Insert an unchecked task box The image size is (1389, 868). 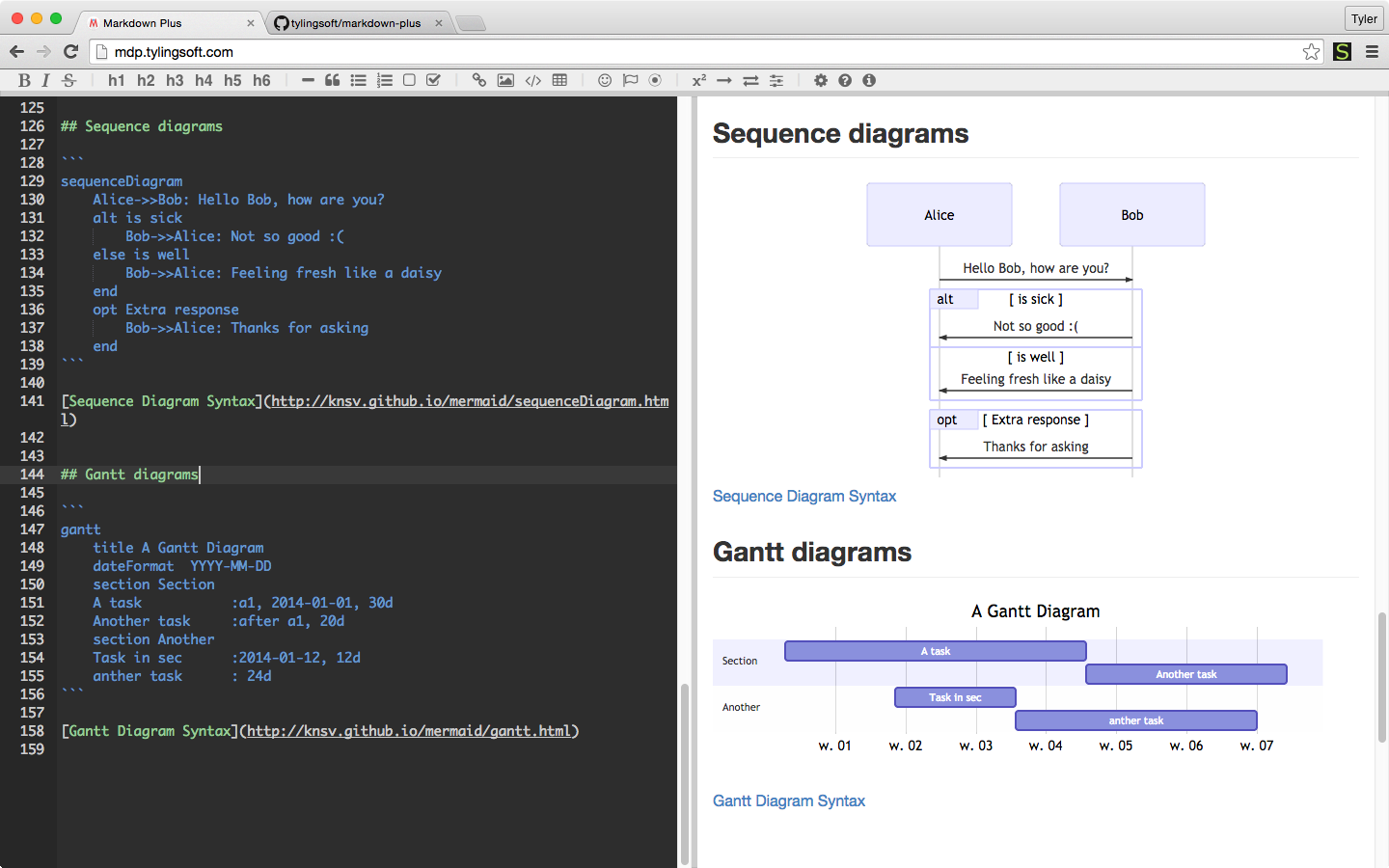point(409,81)
